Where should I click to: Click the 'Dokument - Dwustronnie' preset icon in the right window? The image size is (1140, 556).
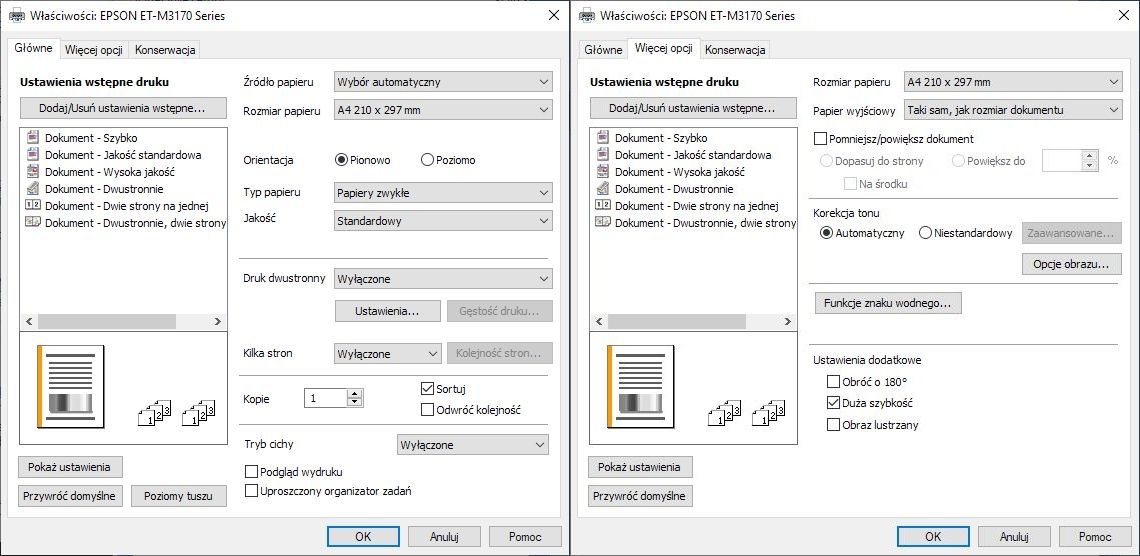coord(603,188)
